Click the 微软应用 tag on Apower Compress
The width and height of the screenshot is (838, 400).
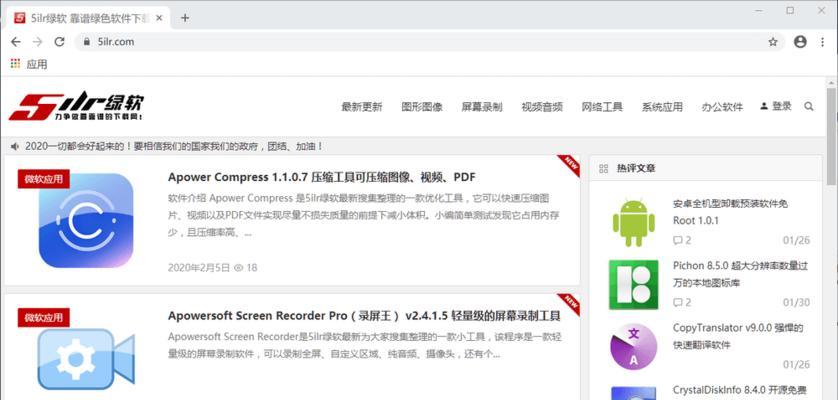tap(44, 179)
